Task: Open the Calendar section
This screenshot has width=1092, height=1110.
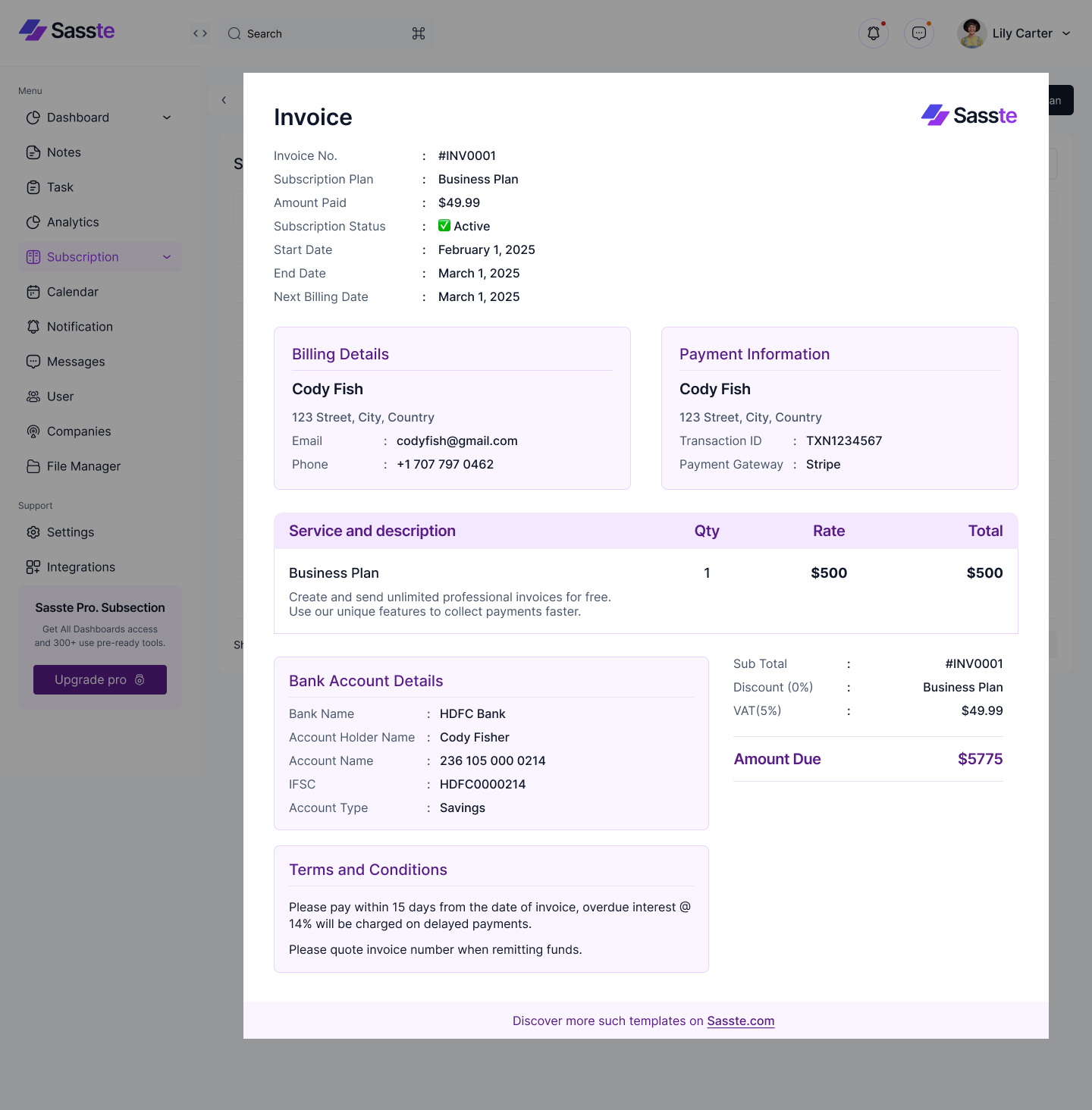Action: [72, 291]
